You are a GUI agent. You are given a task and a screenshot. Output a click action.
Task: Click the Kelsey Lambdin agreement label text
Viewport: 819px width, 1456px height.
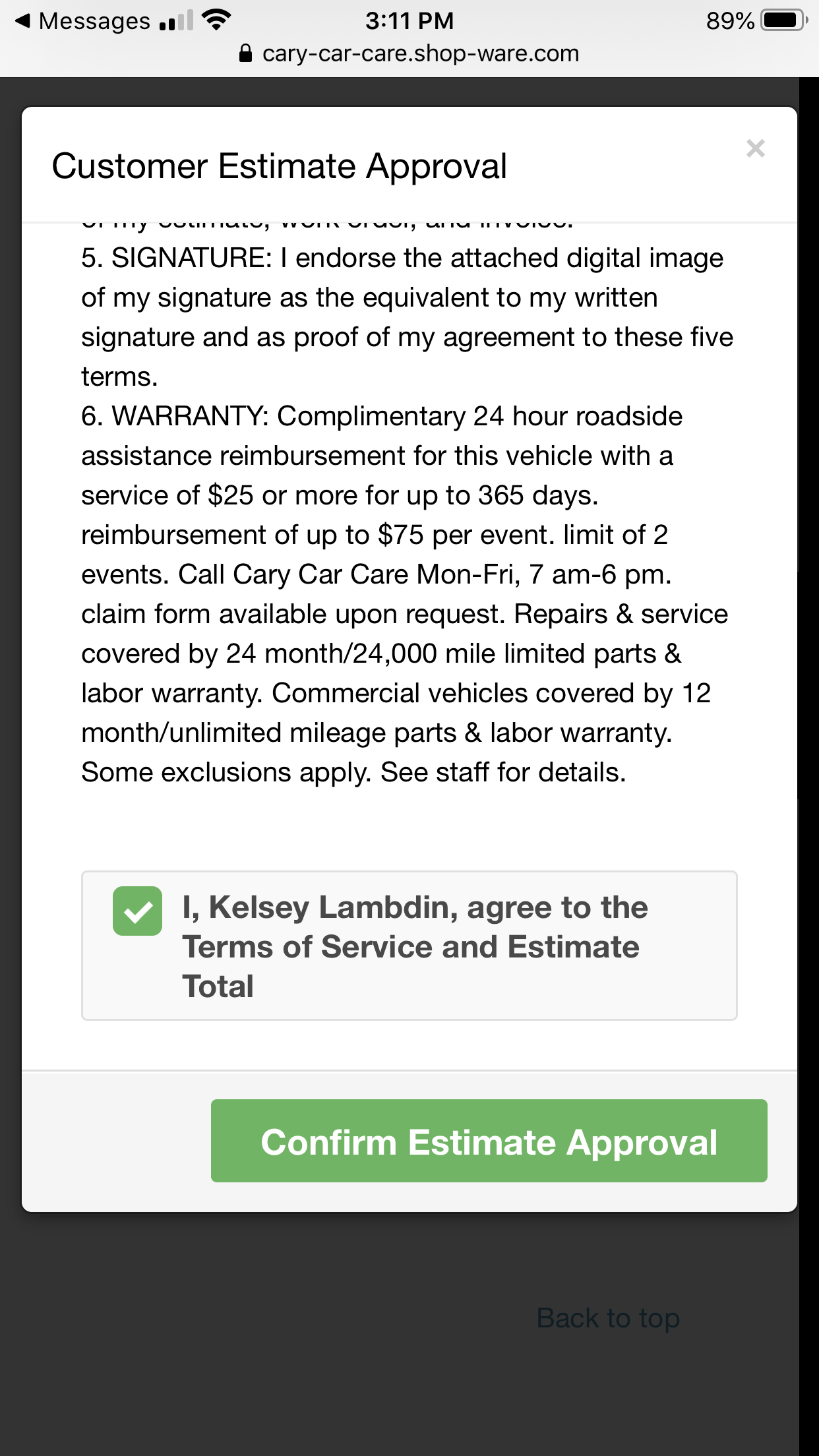[x=415, y=946]
